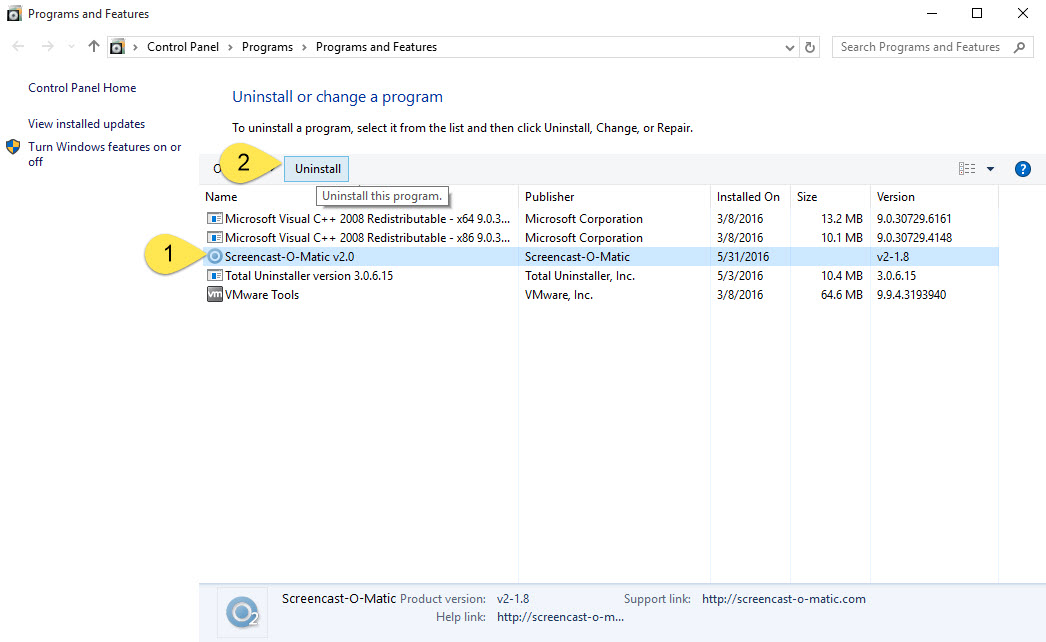Refresh the Programs and Features view
1046x642 pixels.
809,47
